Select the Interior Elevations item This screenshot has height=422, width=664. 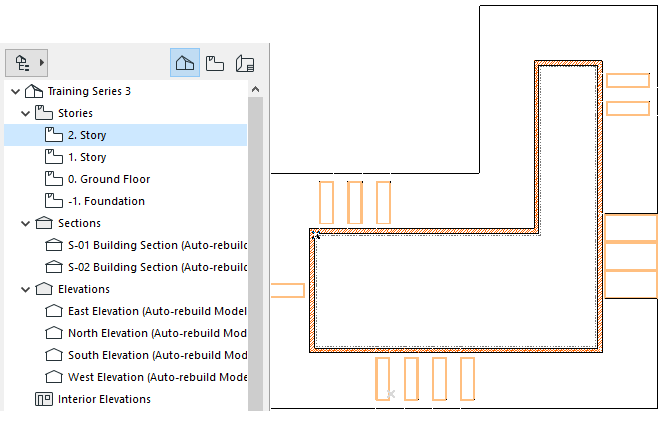click(104, 399)
